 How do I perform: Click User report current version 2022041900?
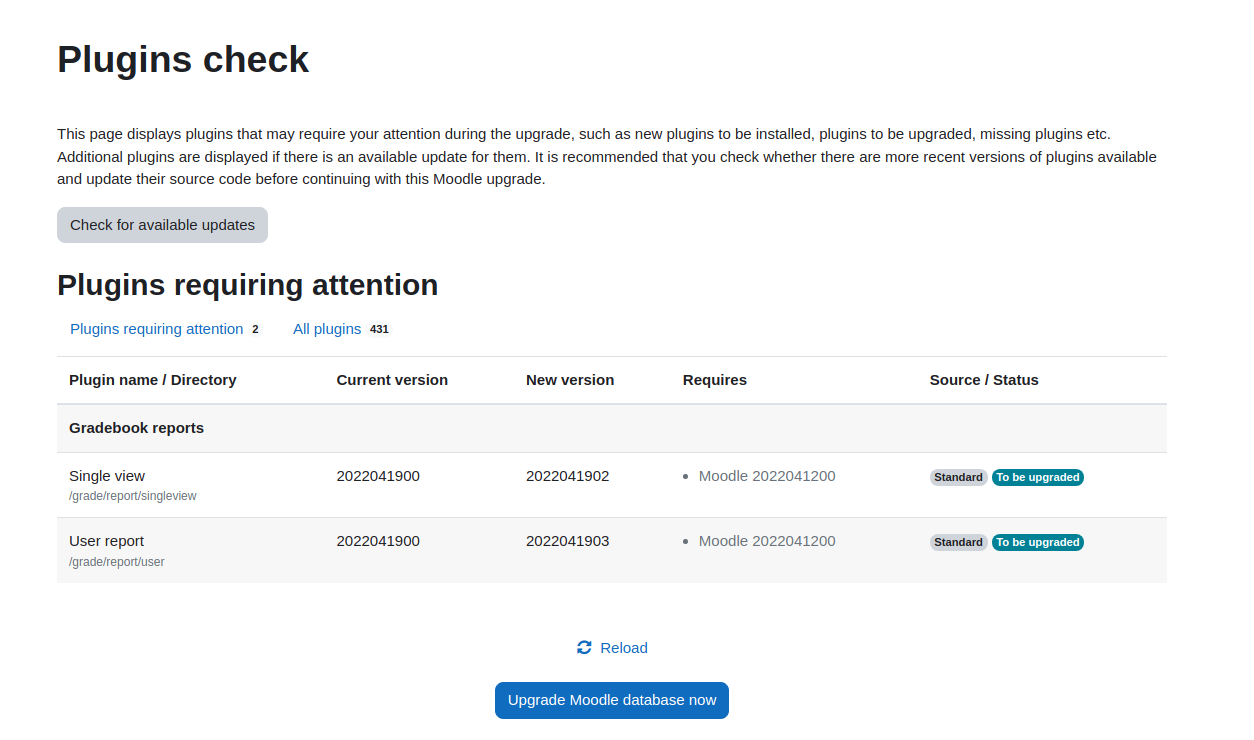(x=378, y=541)
